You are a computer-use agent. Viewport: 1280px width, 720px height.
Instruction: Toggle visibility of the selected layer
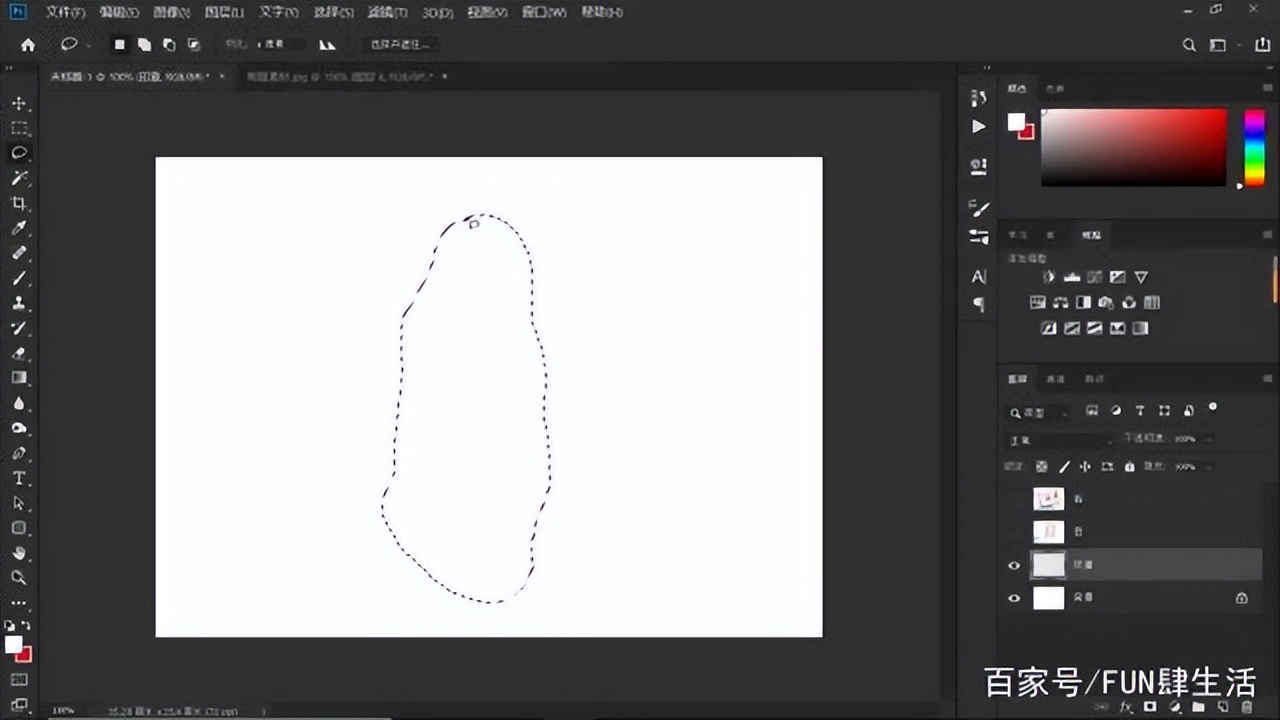pos(1014,565)
